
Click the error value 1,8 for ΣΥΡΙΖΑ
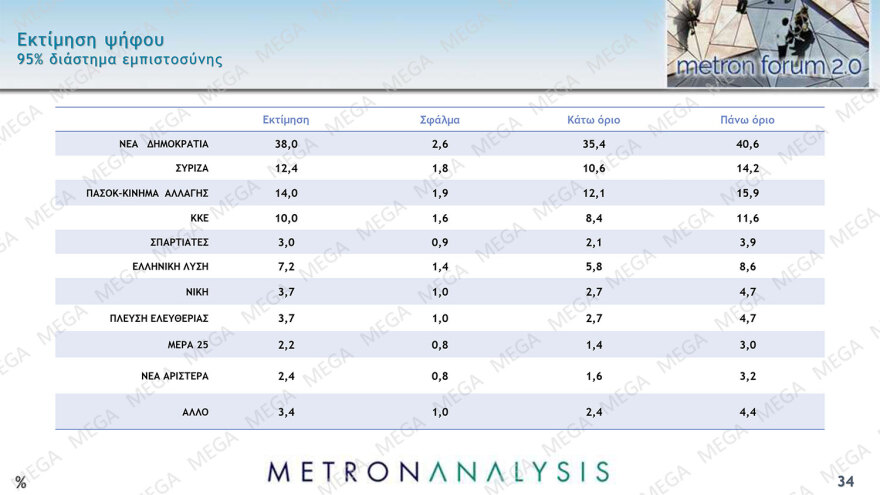[x=440, y=168]
